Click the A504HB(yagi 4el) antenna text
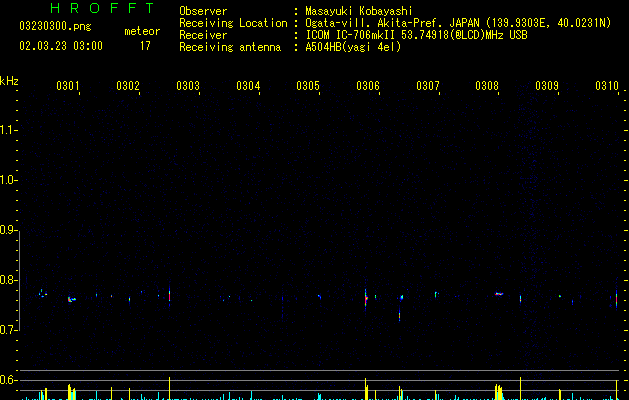 (353, 47)
